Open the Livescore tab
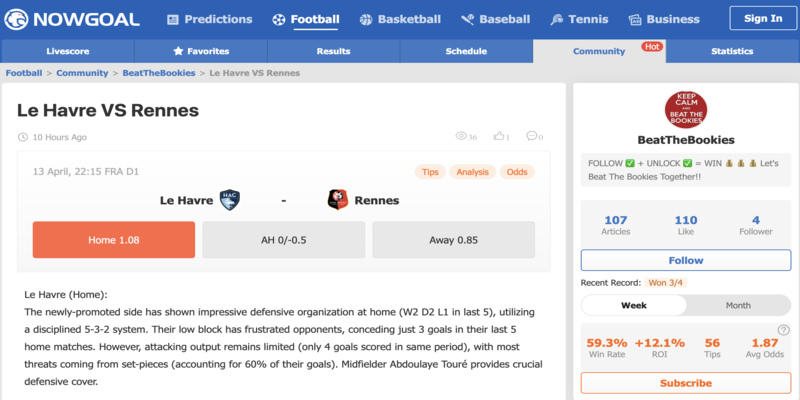The width and height of the screenshot is (800, 400). (67, 51)
